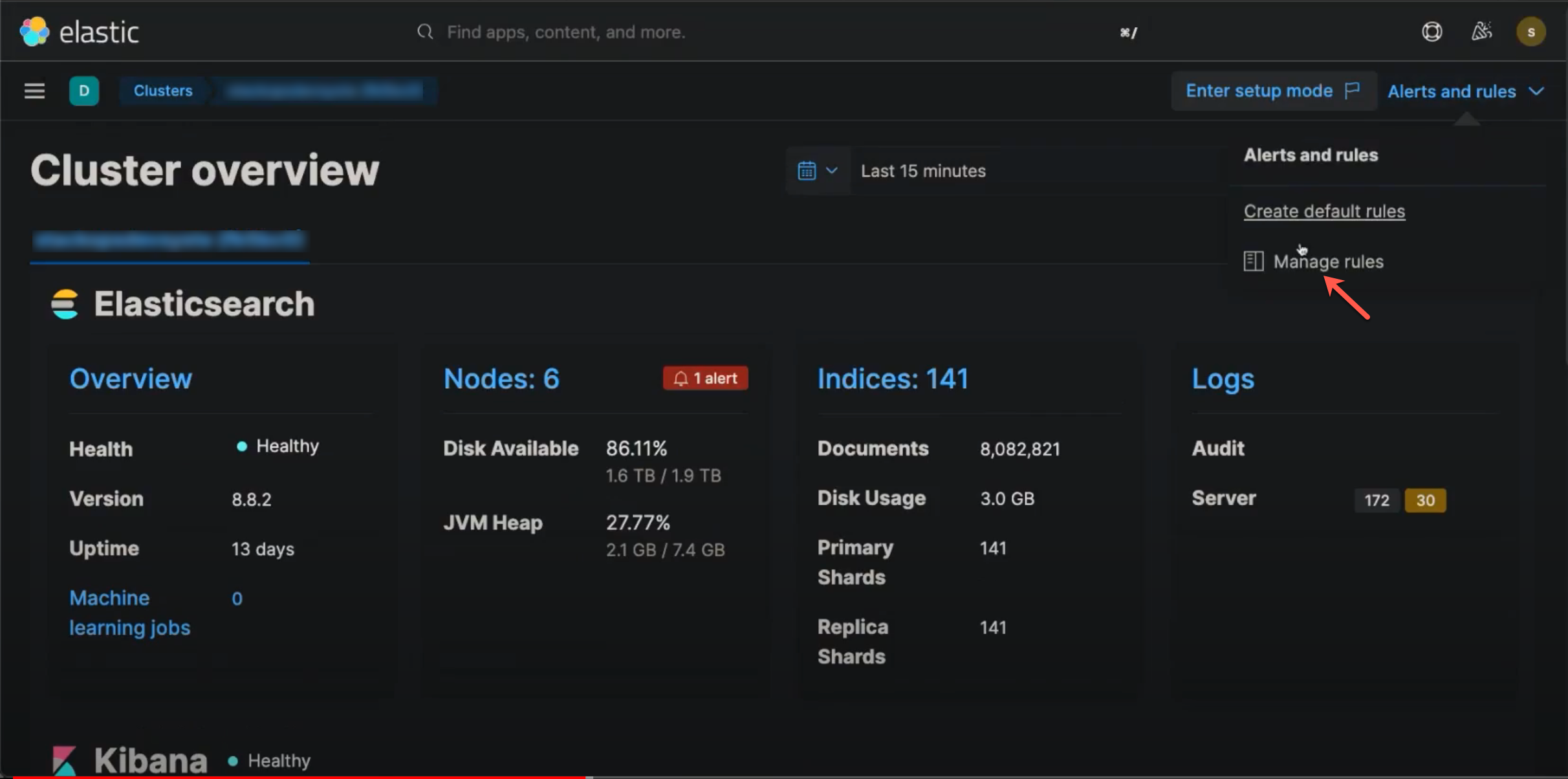Open the help menu via the life ring icon
The height and width of the screenshot is (779, 1568).
point(1432,31)
